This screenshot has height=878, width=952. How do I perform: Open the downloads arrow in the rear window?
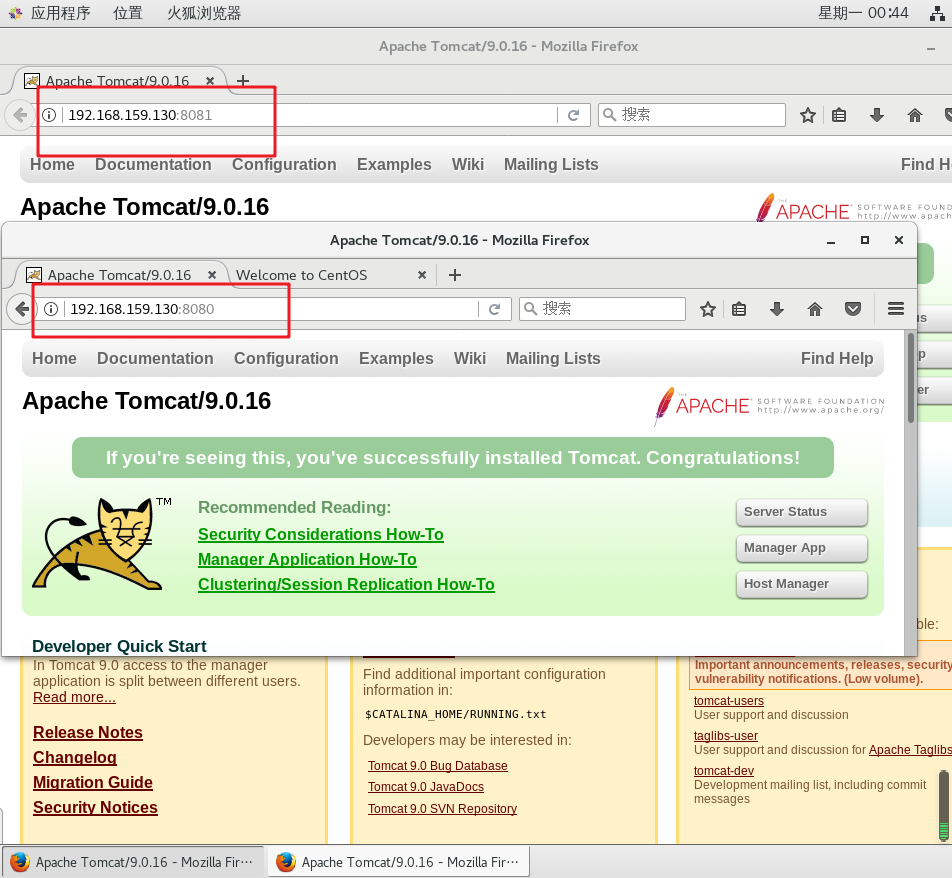[x=877, y=115]
